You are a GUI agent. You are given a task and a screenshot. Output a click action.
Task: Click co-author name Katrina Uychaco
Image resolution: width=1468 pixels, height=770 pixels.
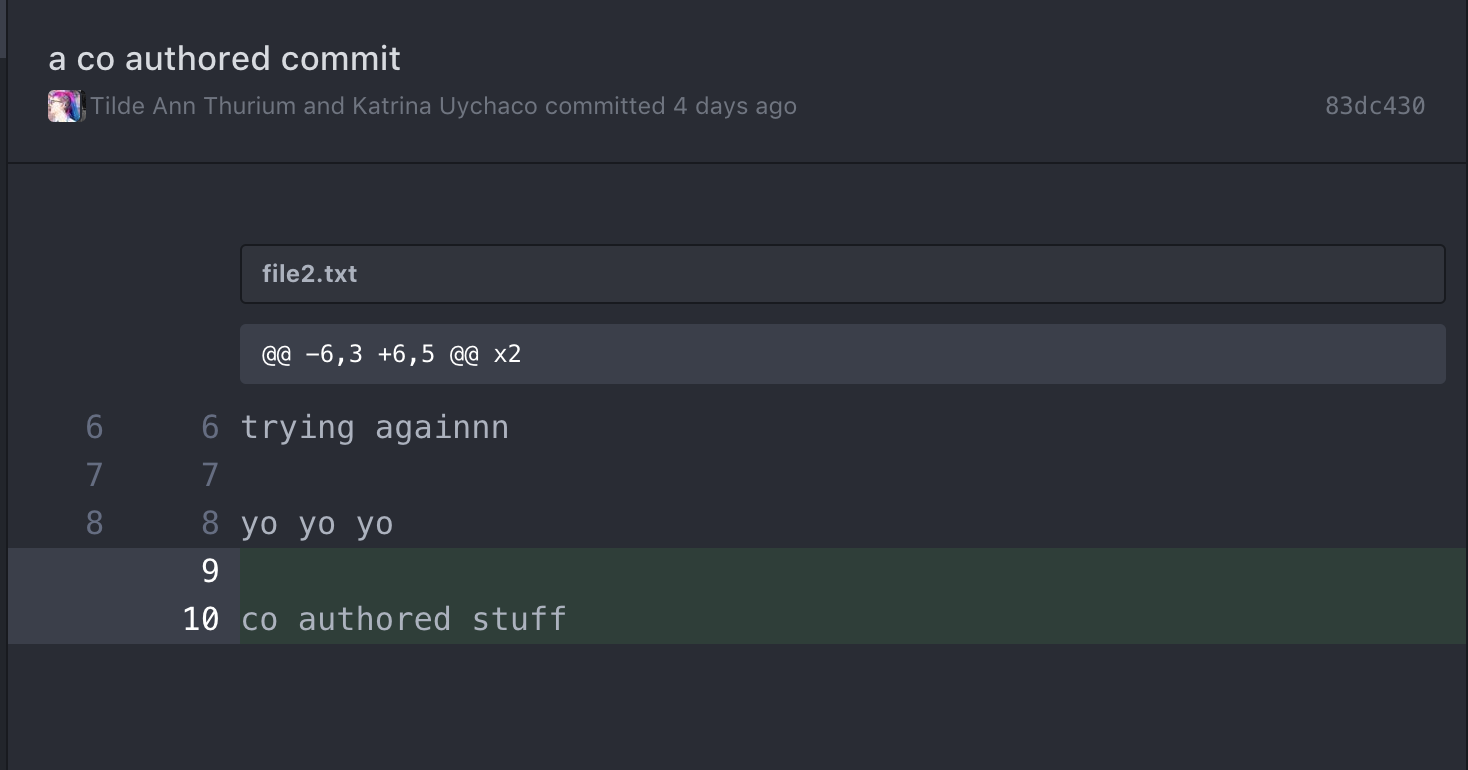444,106
